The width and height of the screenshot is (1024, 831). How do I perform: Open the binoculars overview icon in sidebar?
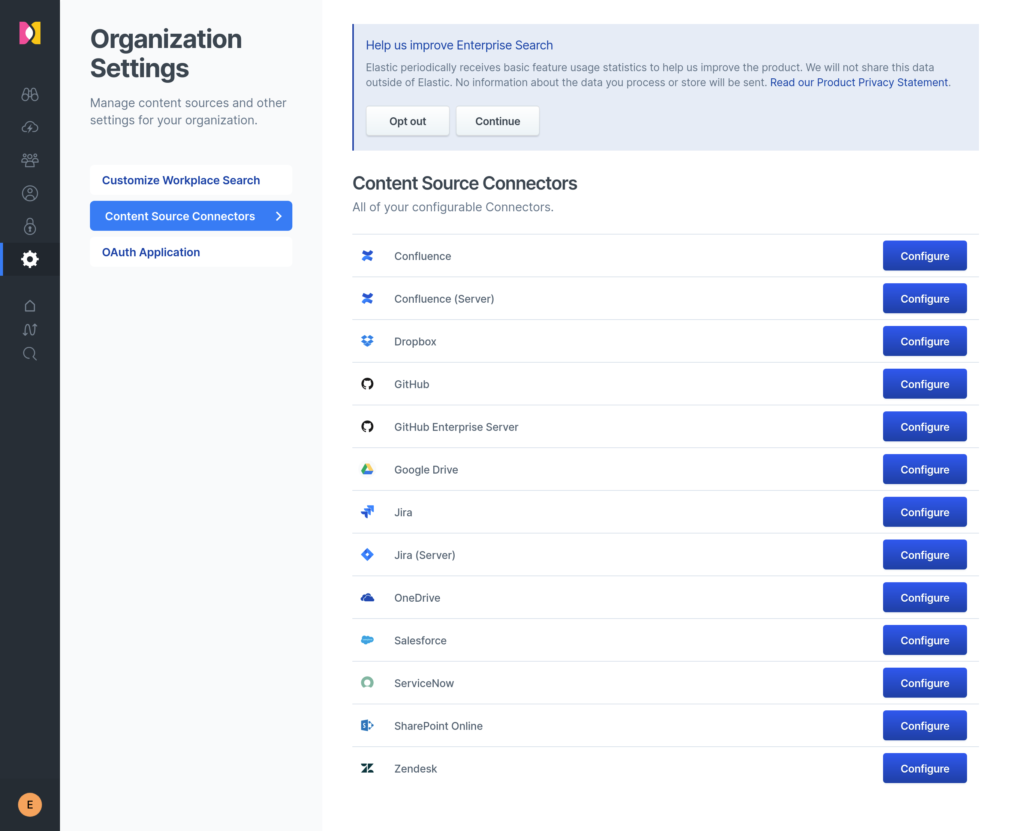(29, 95)
